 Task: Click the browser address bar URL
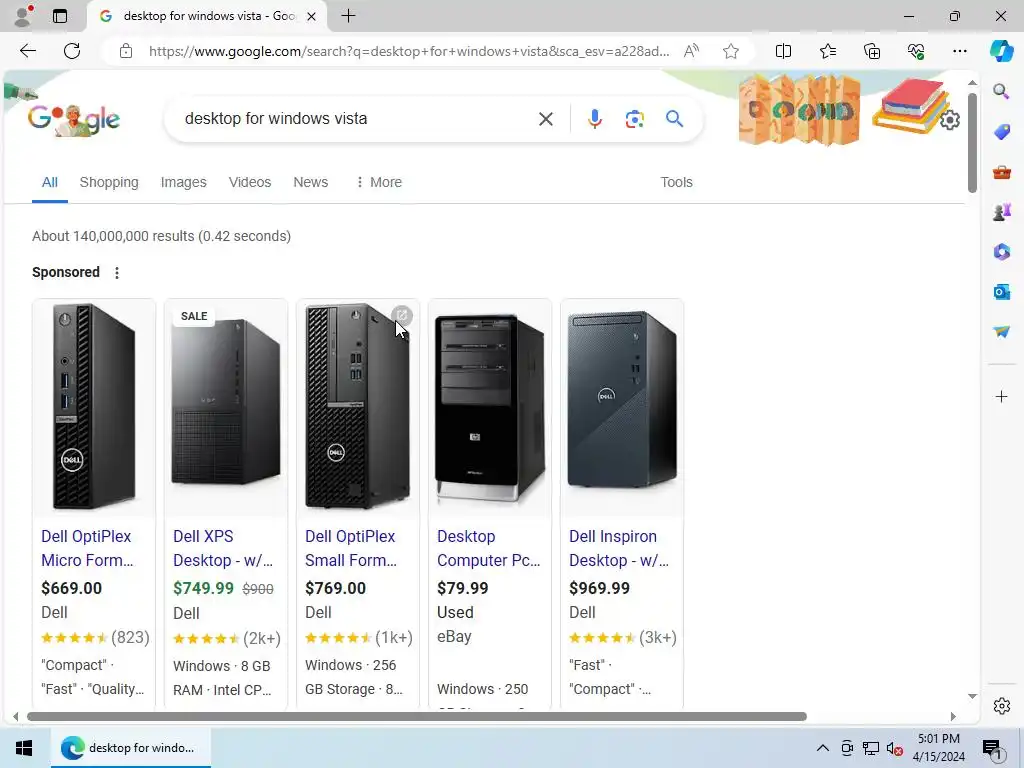pos(409,51)
